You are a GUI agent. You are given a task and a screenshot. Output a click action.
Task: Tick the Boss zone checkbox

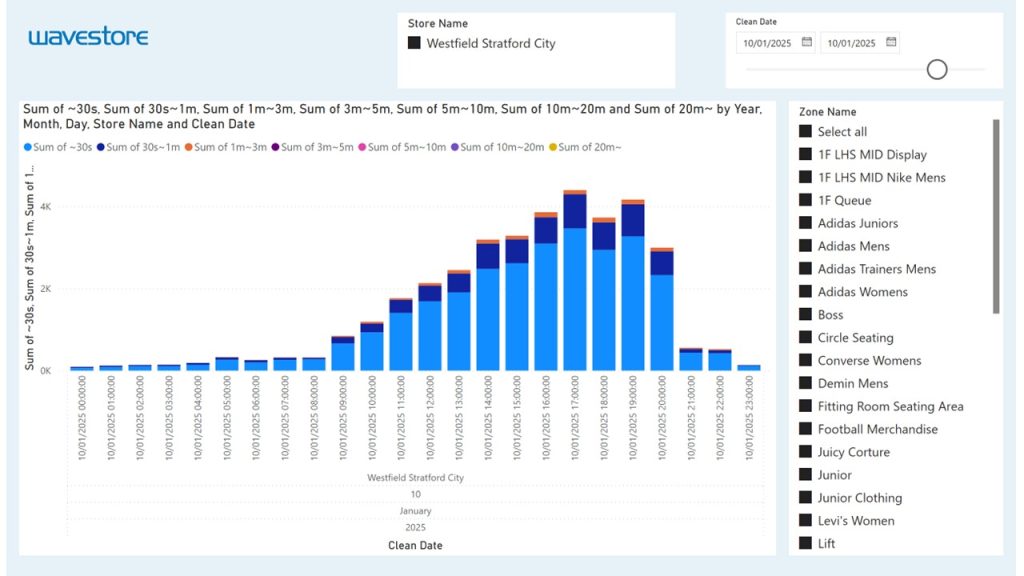805,314
